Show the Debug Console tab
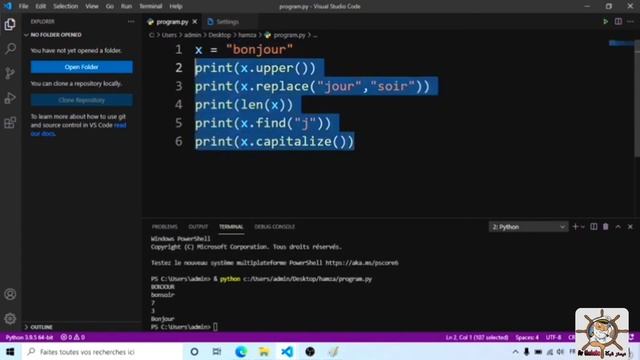 (x=274, y=227)
